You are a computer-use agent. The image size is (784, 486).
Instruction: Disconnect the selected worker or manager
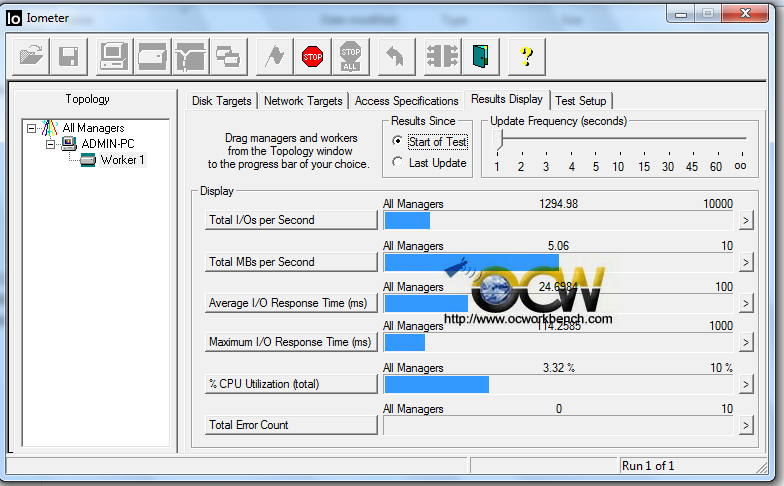click(x=442, y=56)
